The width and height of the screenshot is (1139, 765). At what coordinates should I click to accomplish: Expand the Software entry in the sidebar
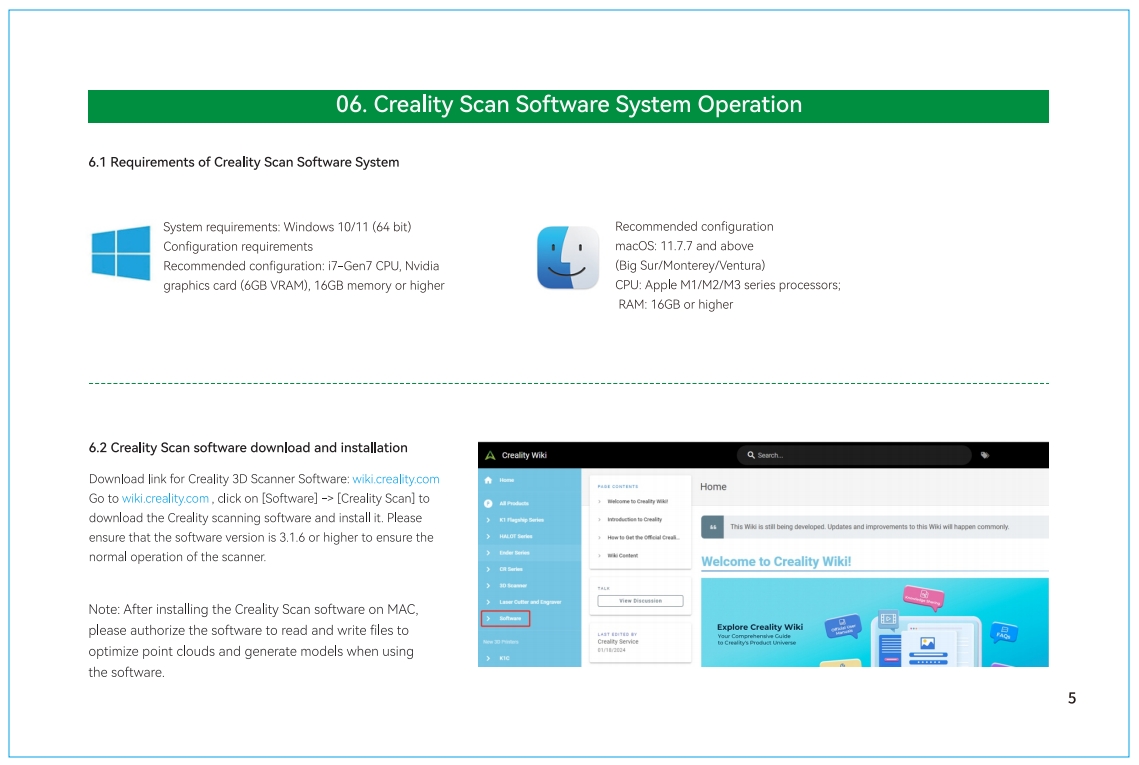tap(506, 619)
